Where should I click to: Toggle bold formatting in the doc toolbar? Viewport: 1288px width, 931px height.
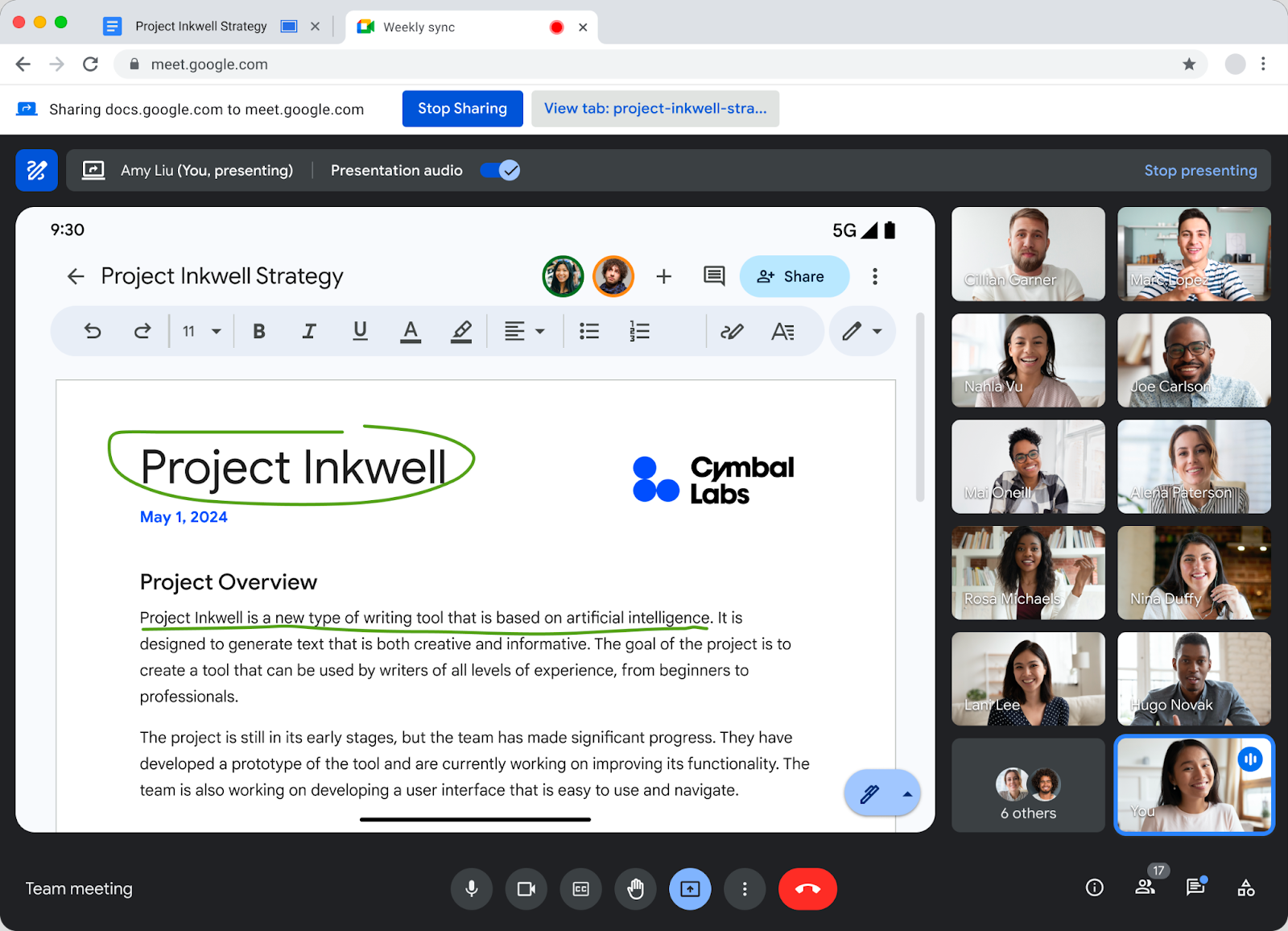point(258,330)
